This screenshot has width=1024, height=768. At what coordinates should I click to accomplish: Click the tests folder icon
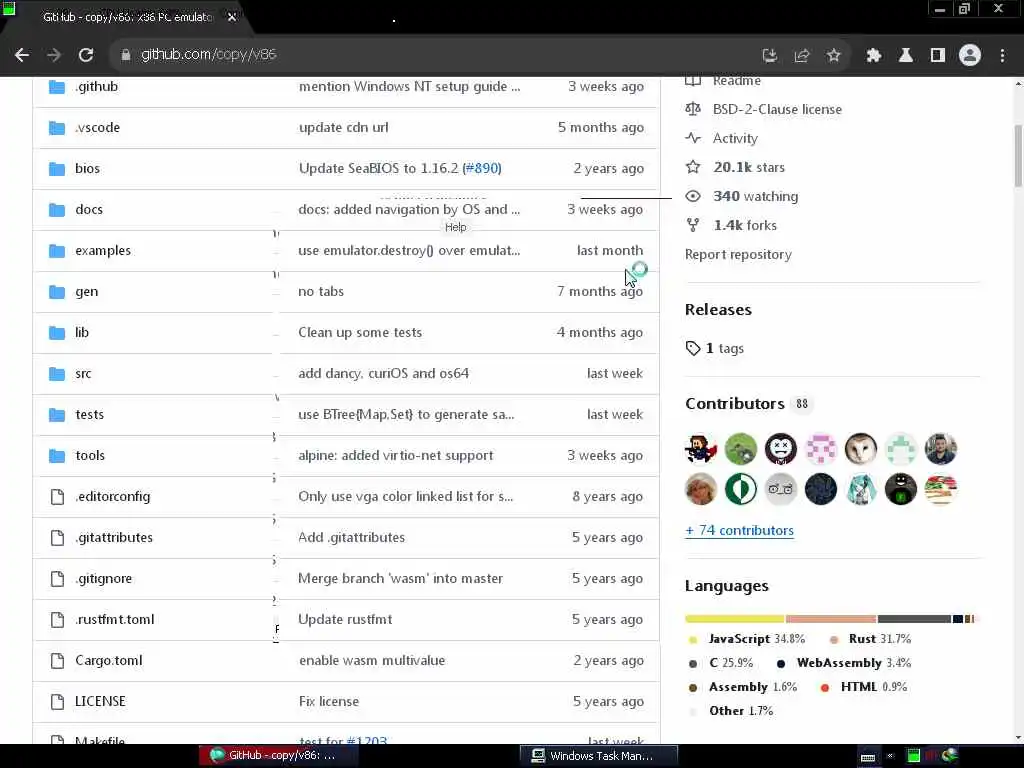coord(57,415)
